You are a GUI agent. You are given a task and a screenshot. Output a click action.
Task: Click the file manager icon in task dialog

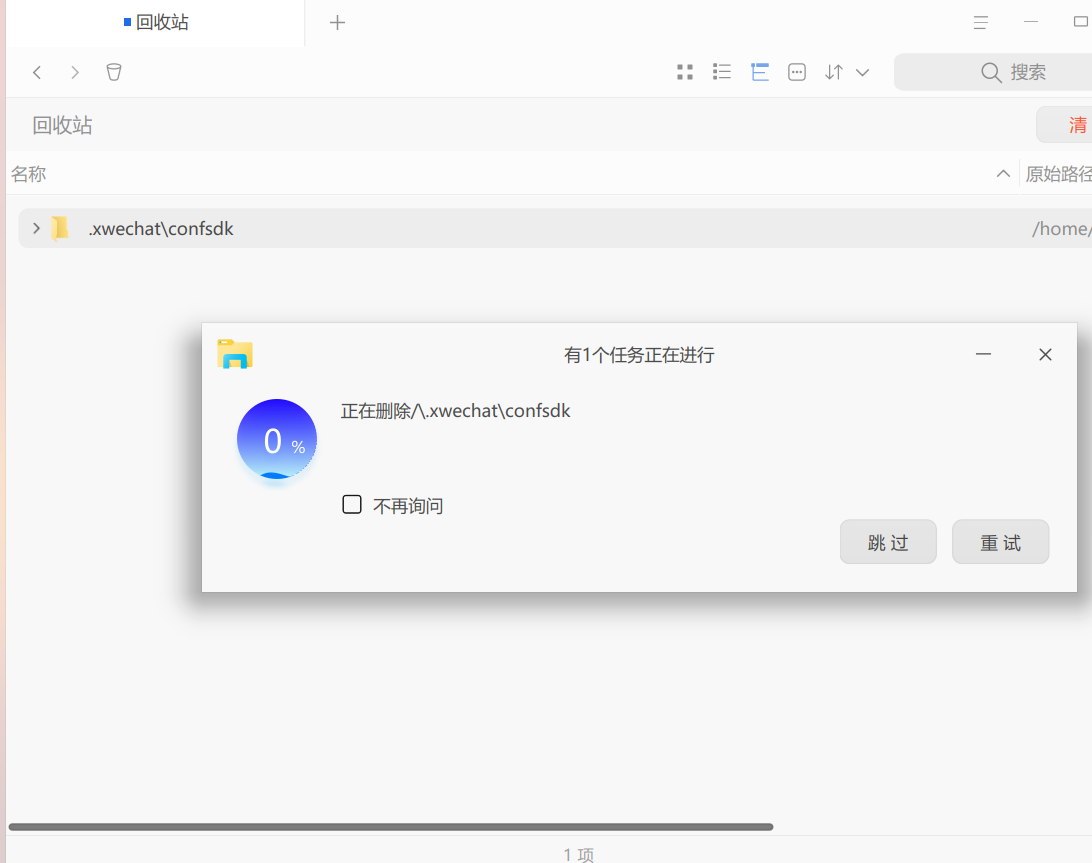pyautogui.click(x=235, y=354)
